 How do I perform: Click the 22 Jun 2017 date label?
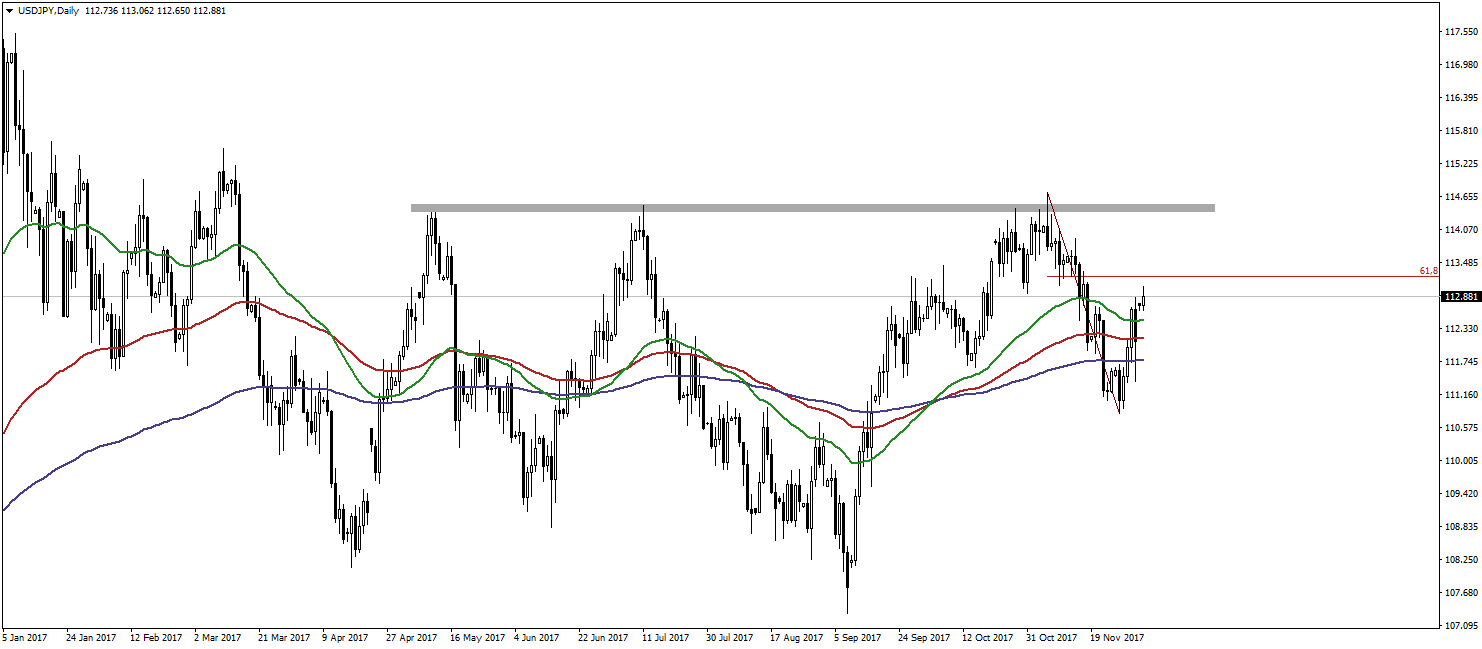pos(604,637)
